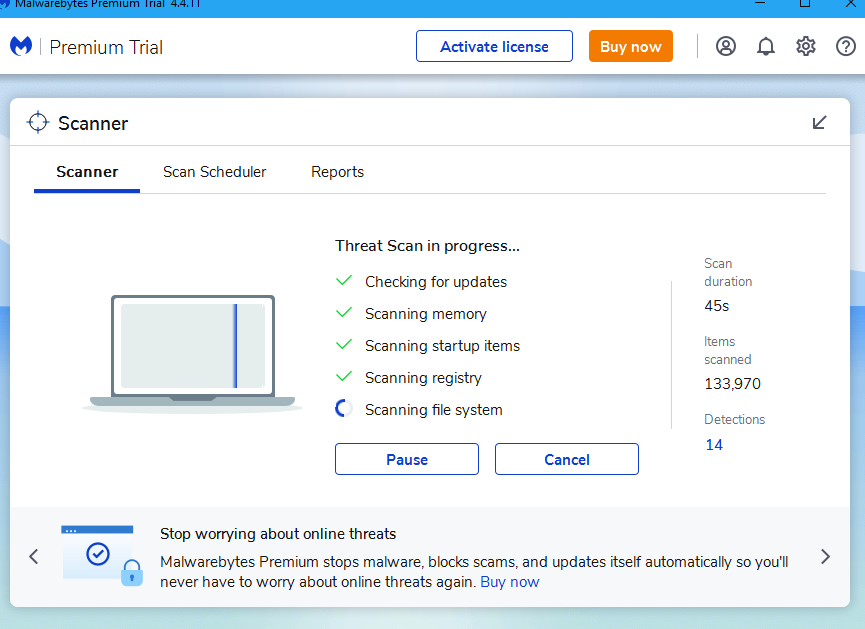Open notifications bell icon

[765, 46]
